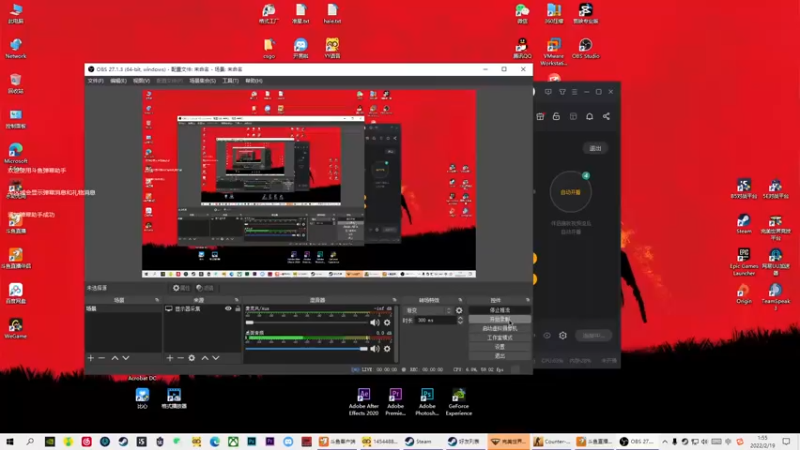Screen dimensions: 800x450
Task: Click the source Filters button above the docks
Action: 205,288
